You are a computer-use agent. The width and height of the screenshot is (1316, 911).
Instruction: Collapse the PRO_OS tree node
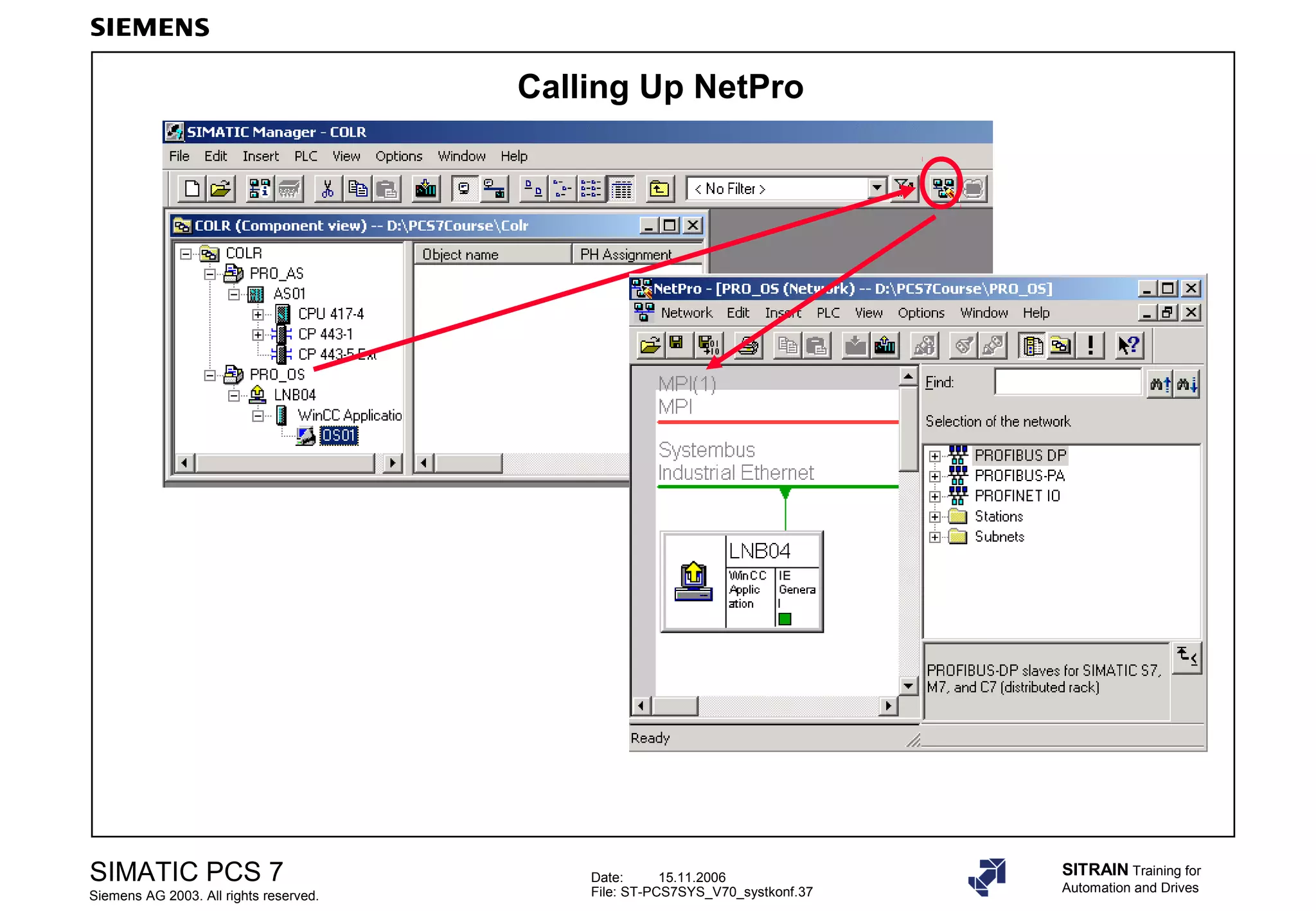pyautogui.click(x=209, y=375)
